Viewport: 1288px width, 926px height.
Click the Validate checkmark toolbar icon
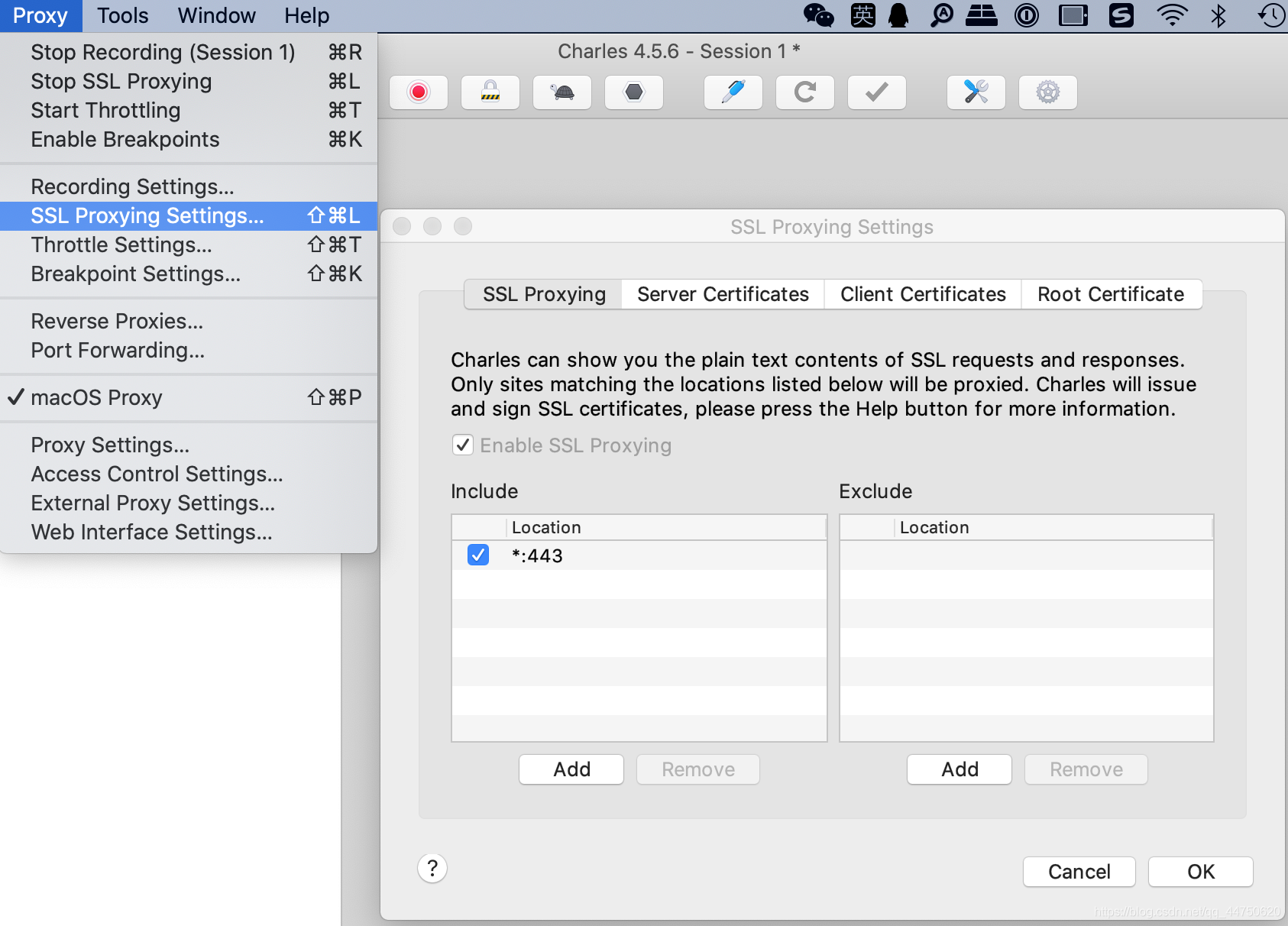pos(877,92)
